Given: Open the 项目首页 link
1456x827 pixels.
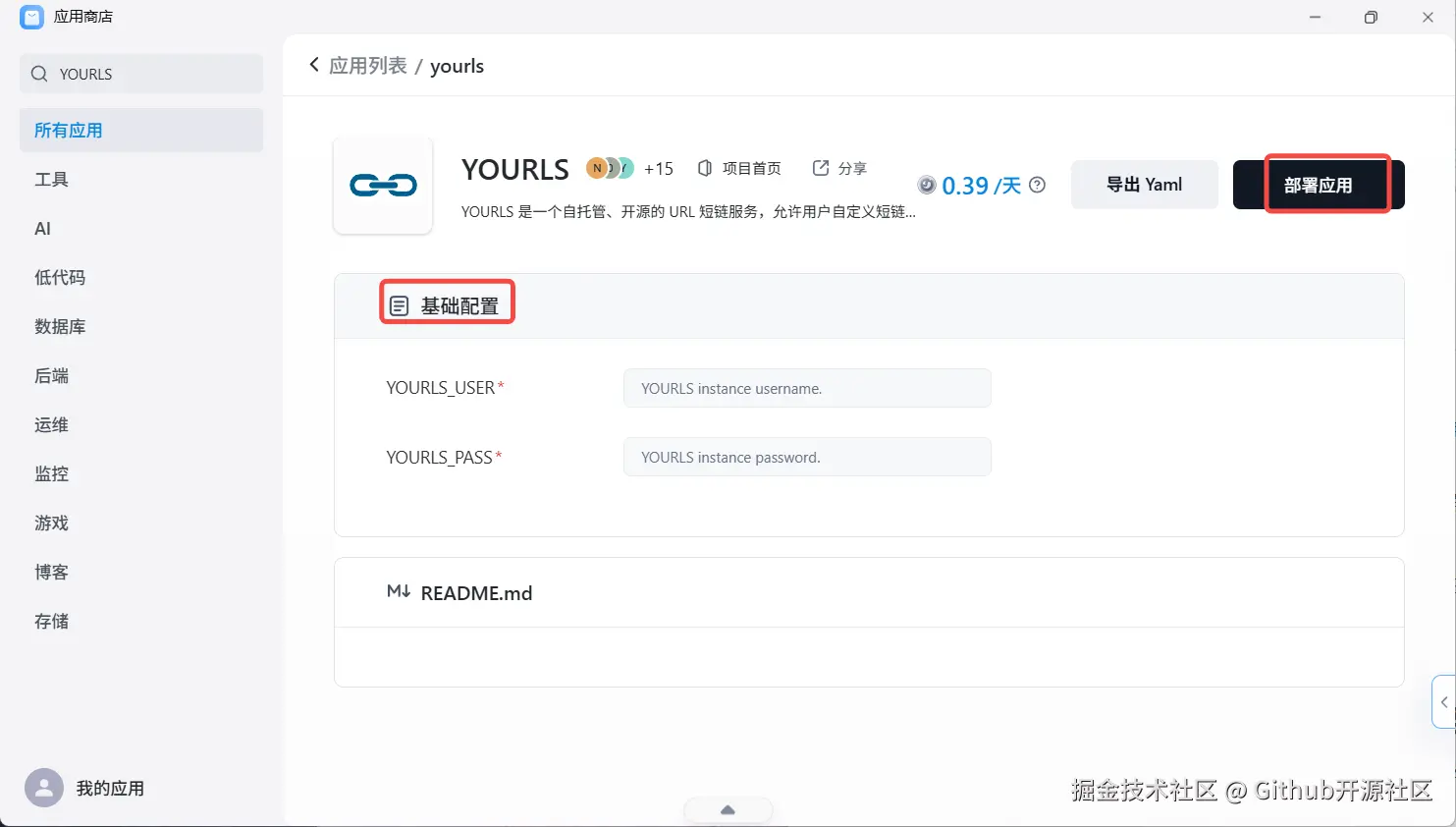Looking at the screenshot, I should [751, 169].
